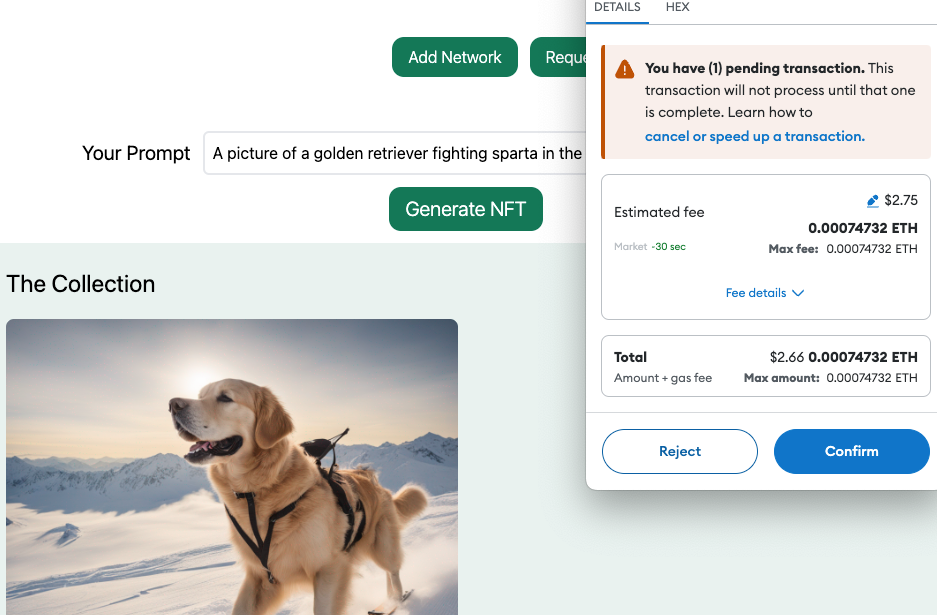Click the orange warning triangle icon
Image resolution: width=937 pixels, height=615 pixels.
625,69
